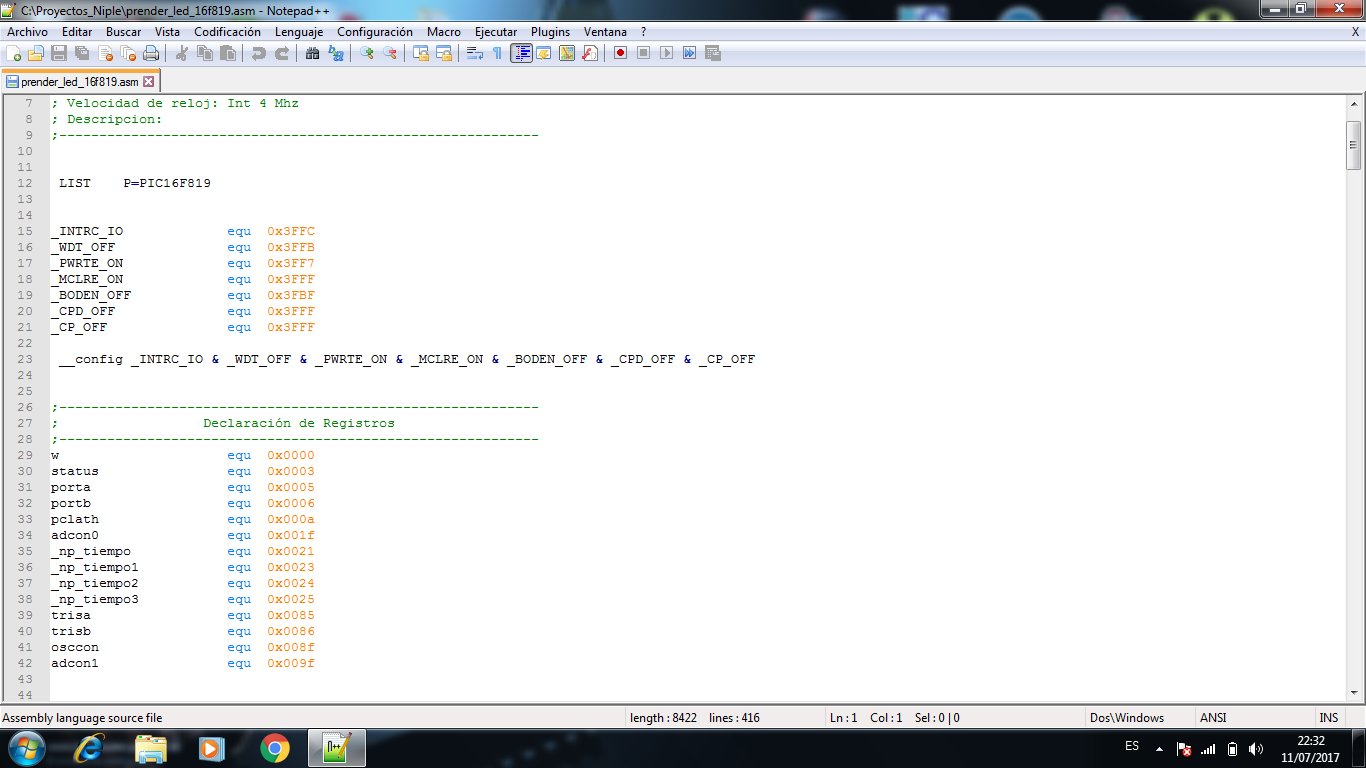Image resolution: width=1366 pixels, height=768 pixels.
Task: Open Internet Explorer from the taskbar
Action: tap(90, 747)
